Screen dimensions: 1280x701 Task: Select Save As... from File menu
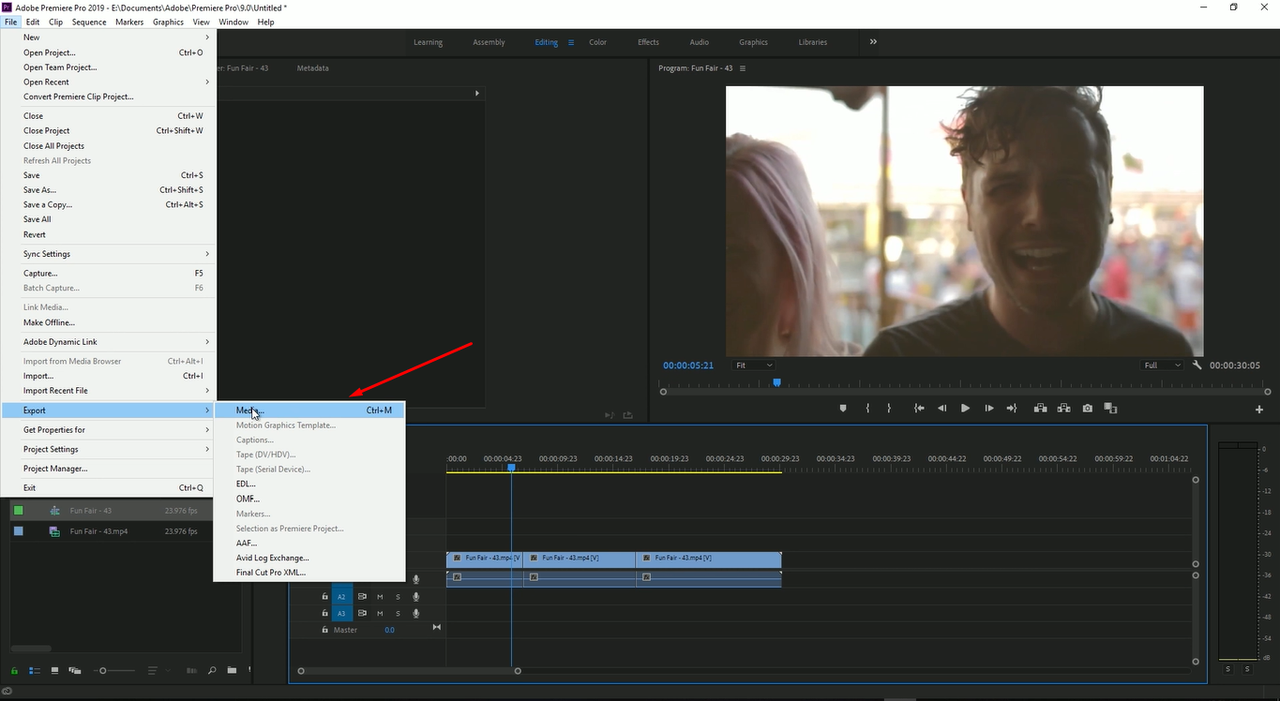(x=108, y=190)
